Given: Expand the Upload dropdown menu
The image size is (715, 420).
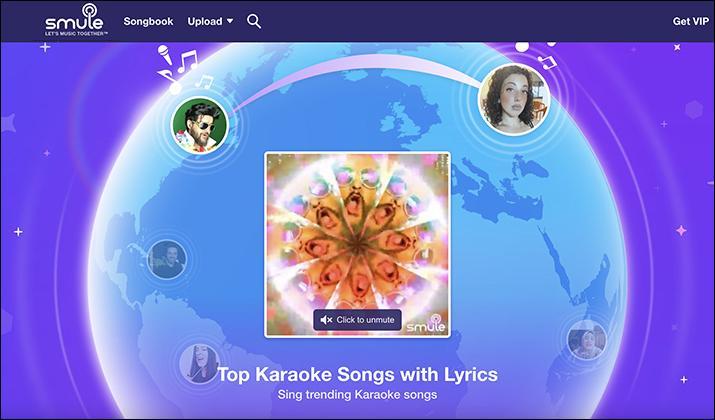Looking at the screenshot, I should [x=210, y=21].
